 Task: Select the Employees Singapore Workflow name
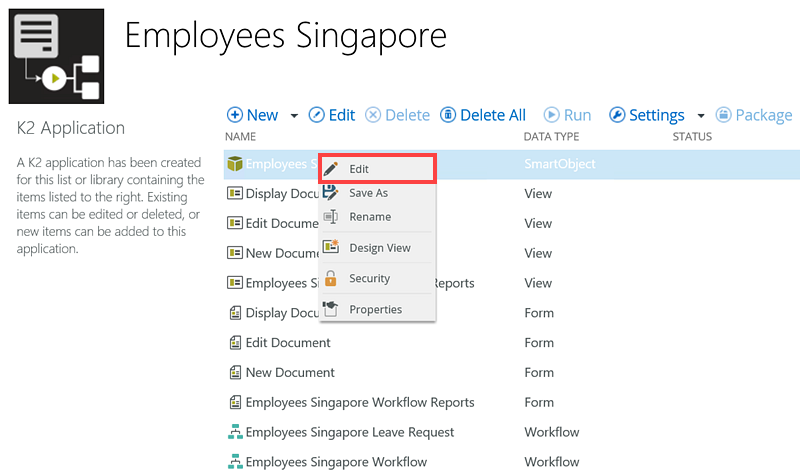[336, 462]
